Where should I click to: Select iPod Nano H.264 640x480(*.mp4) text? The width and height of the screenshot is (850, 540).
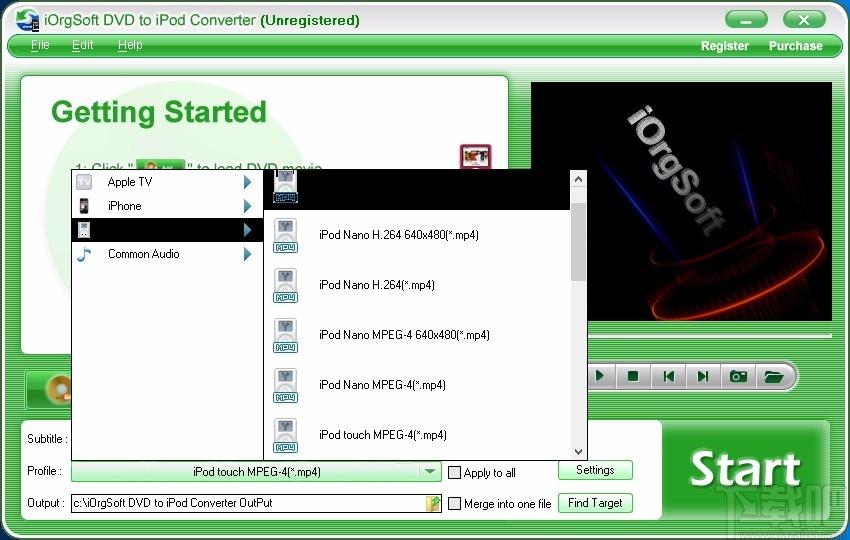tap(399, 235)
